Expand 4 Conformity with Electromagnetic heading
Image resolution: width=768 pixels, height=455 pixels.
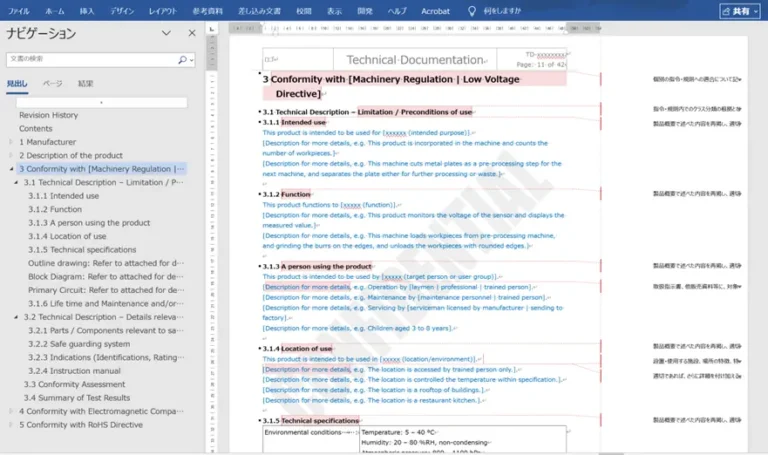[12, 411]
